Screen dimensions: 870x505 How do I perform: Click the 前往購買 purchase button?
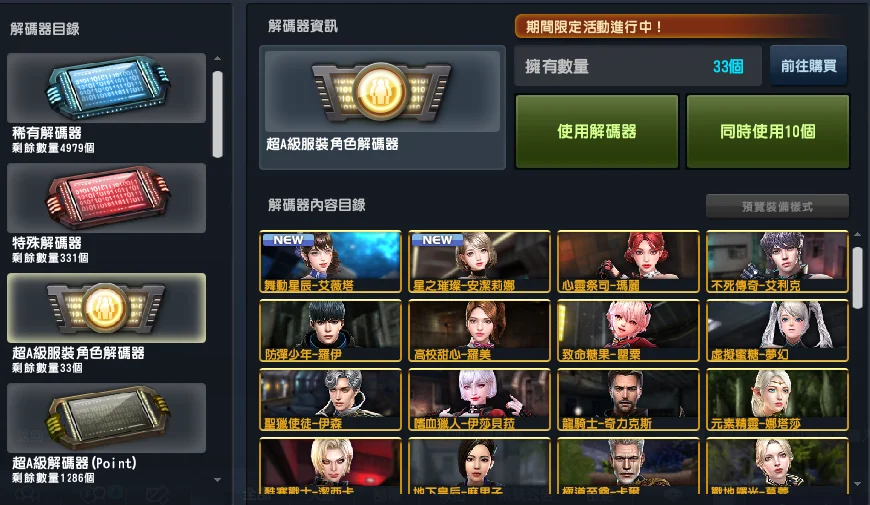[808, 66]
